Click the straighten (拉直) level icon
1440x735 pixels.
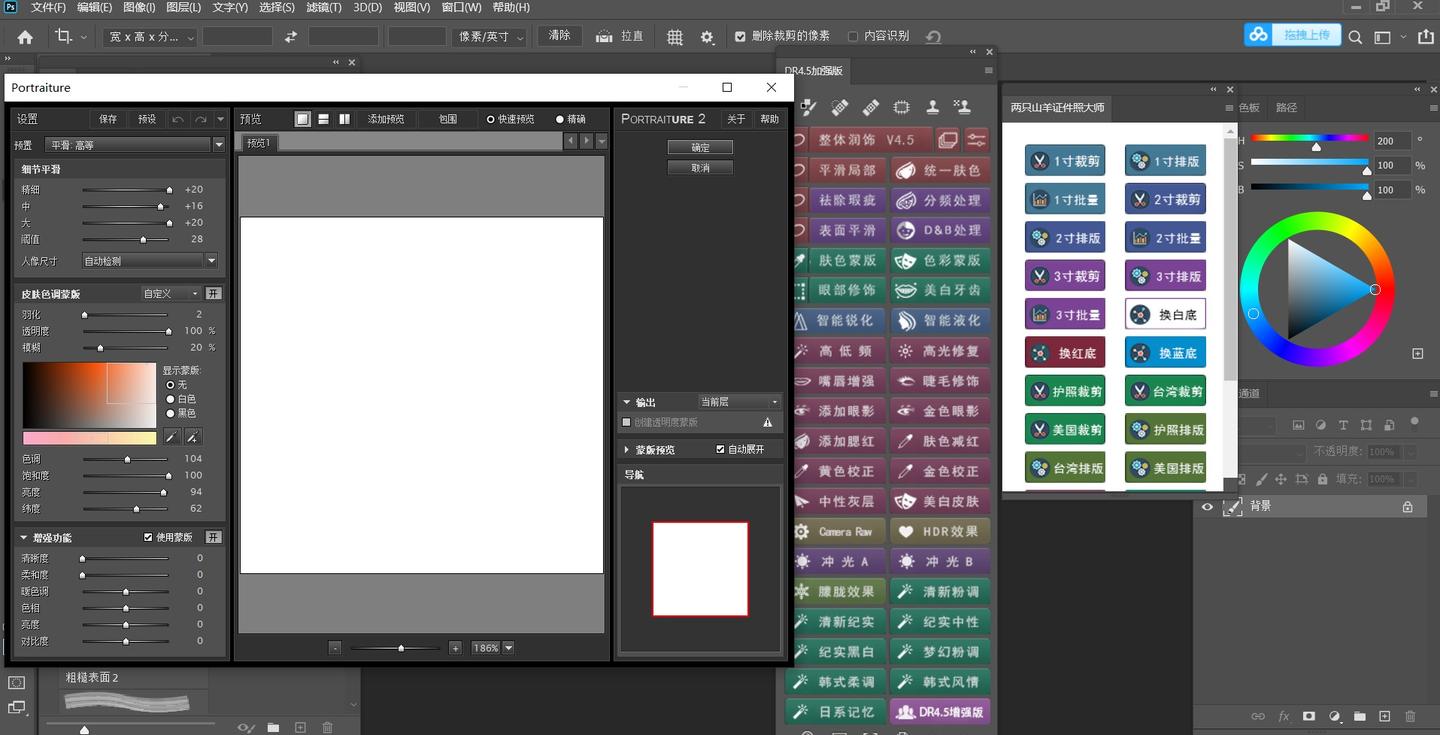point(604,36)
